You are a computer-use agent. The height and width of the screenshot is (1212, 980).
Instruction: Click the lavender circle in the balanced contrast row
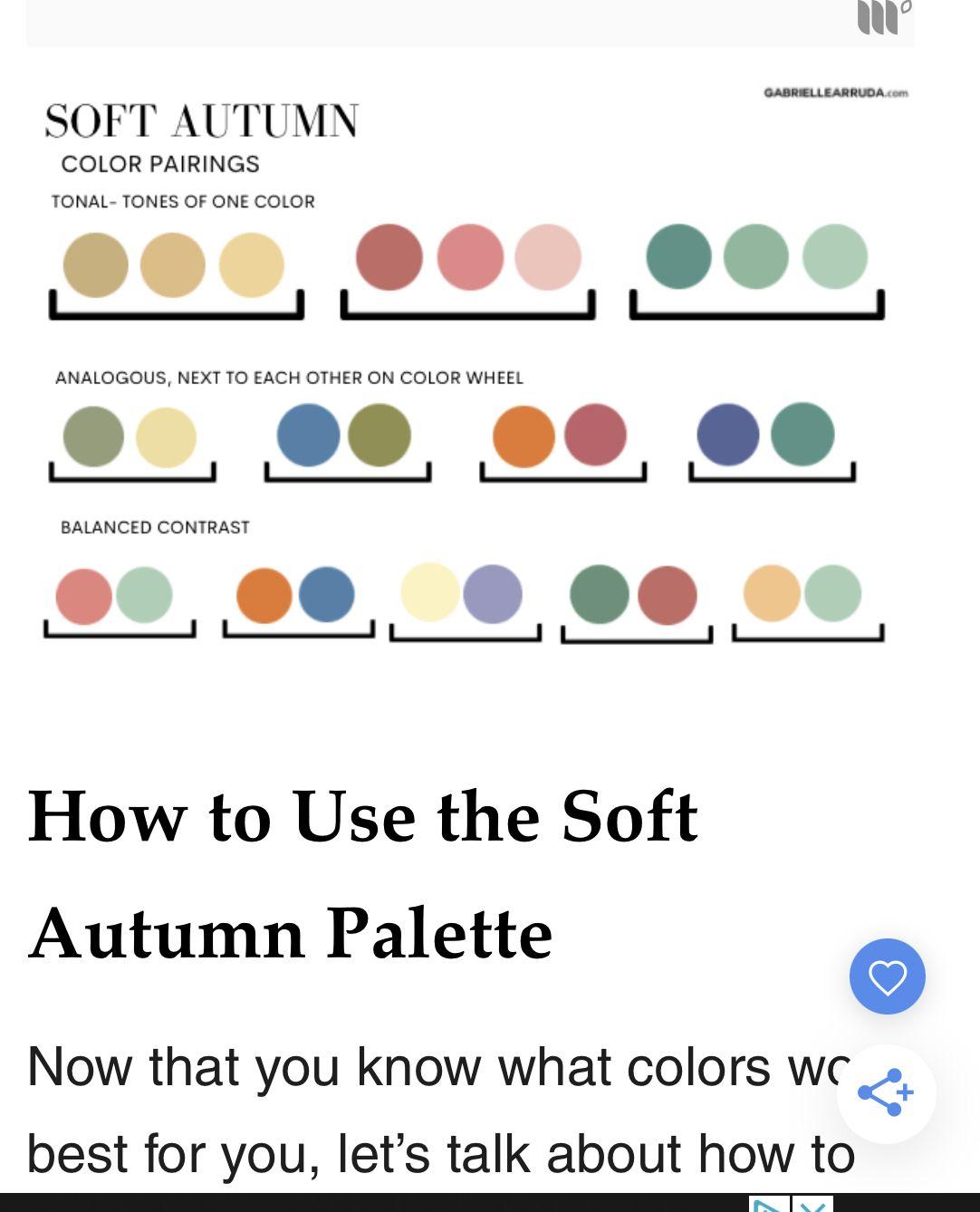coord(493,594)
